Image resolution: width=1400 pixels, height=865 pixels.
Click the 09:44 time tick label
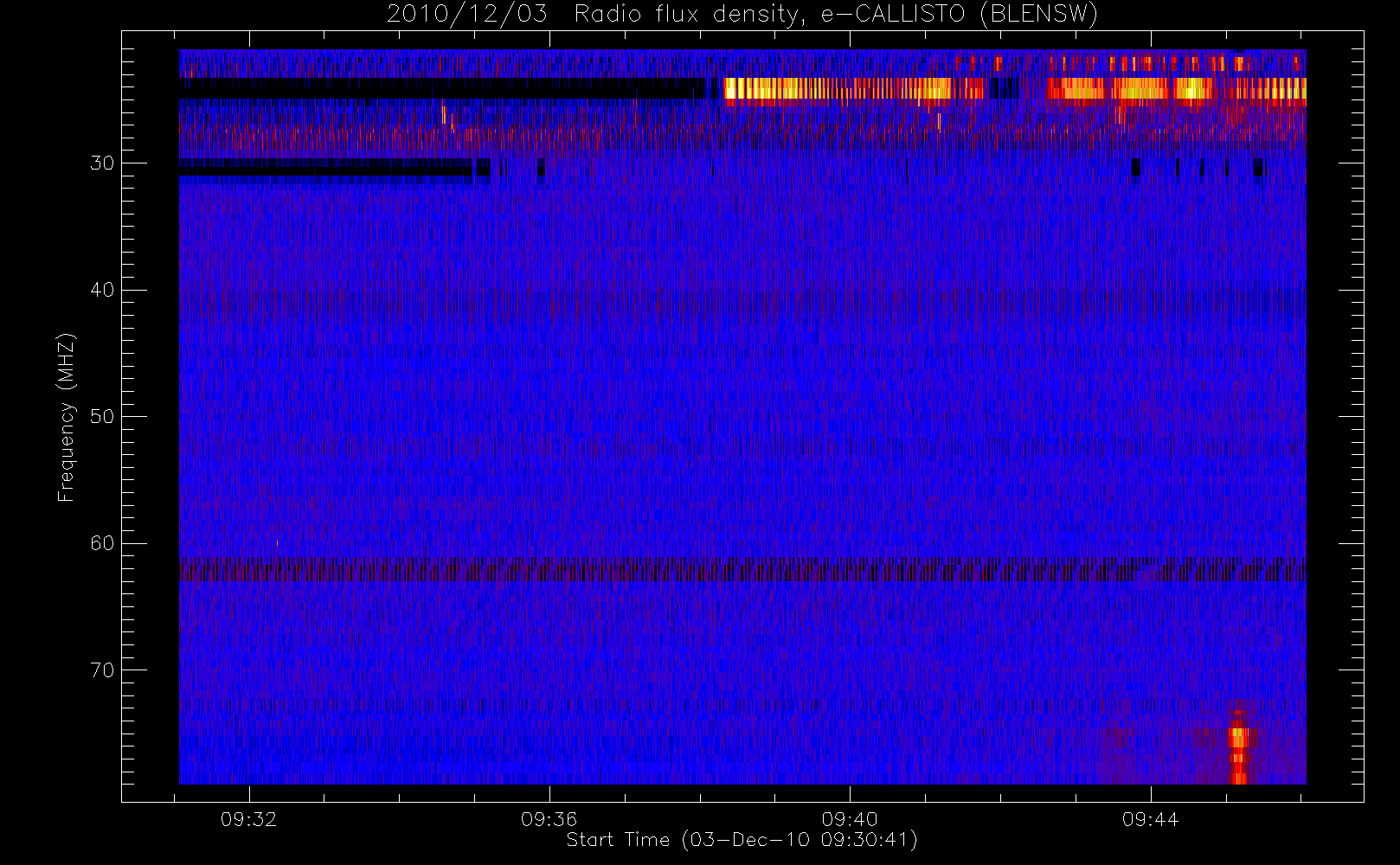click(1150, 819)
